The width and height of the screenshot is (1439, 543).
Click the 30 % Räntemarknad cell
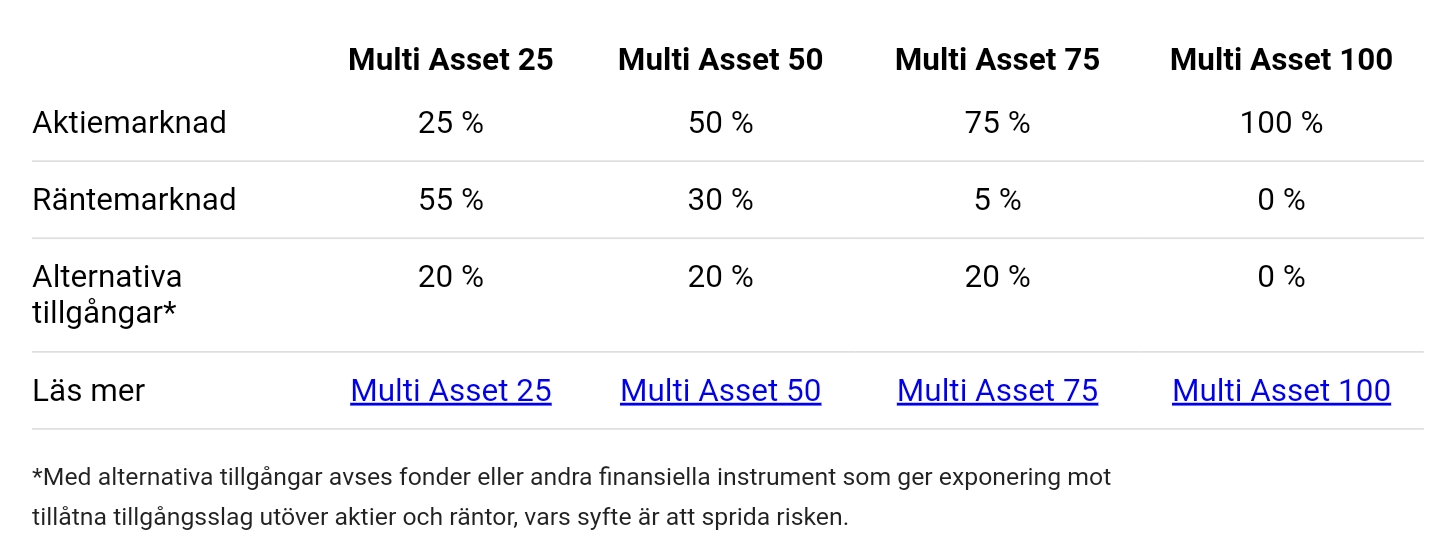(x=720, y=200)
